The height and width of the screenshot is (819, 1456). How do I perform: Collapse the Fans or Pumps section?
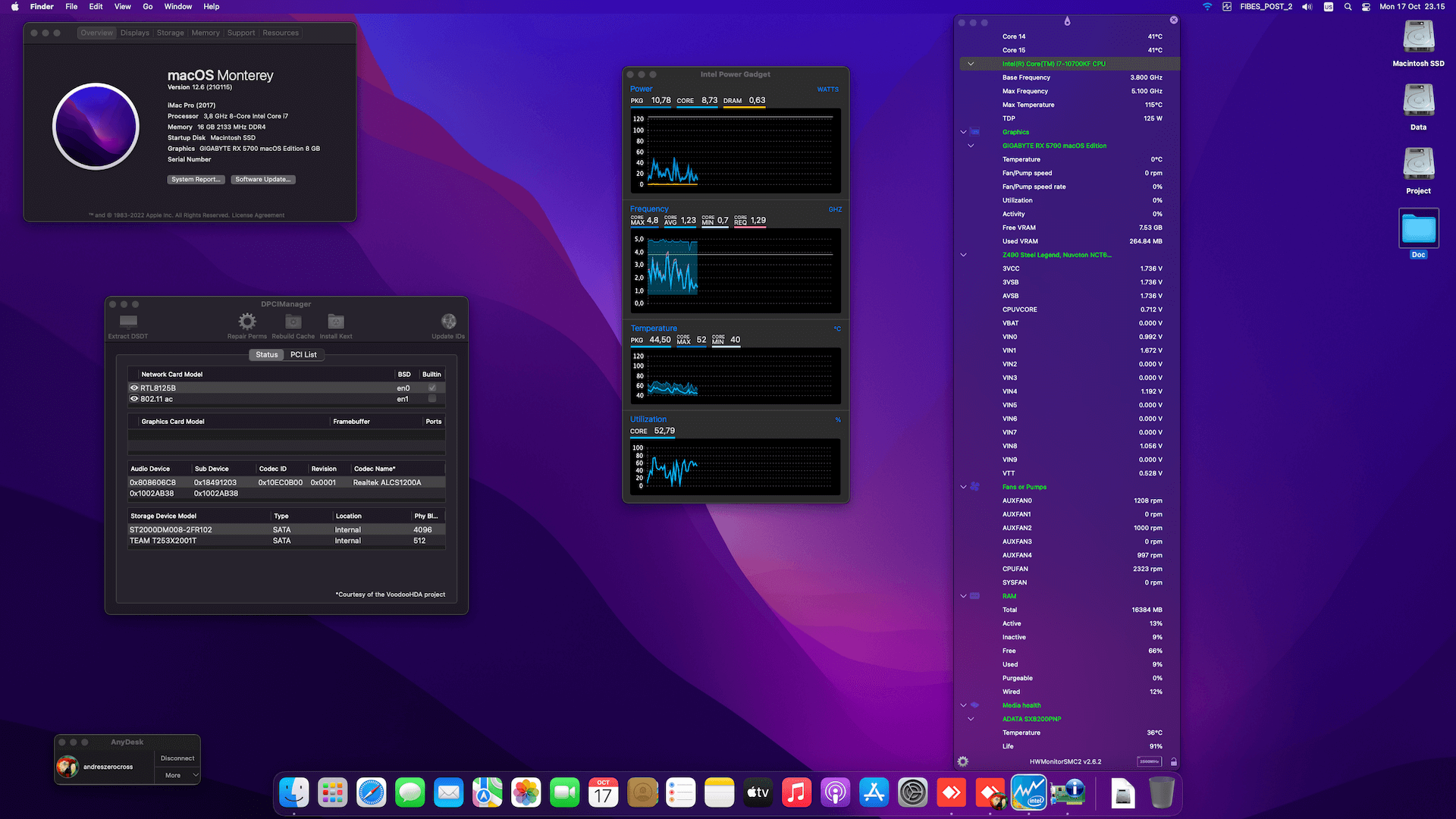point(964,487)
